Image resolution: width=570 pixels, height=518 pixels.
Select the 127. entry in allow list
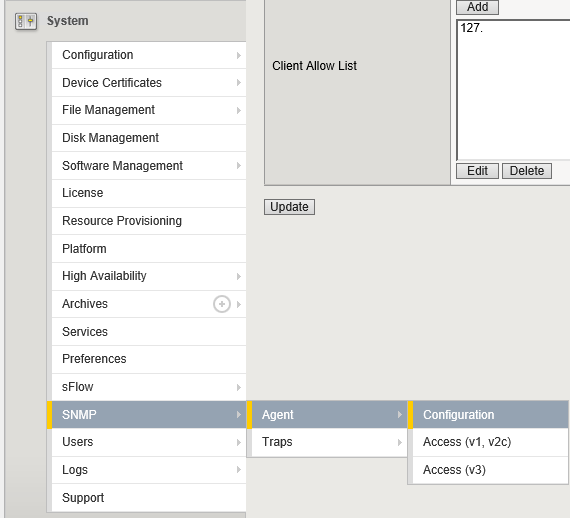(471, 28)
